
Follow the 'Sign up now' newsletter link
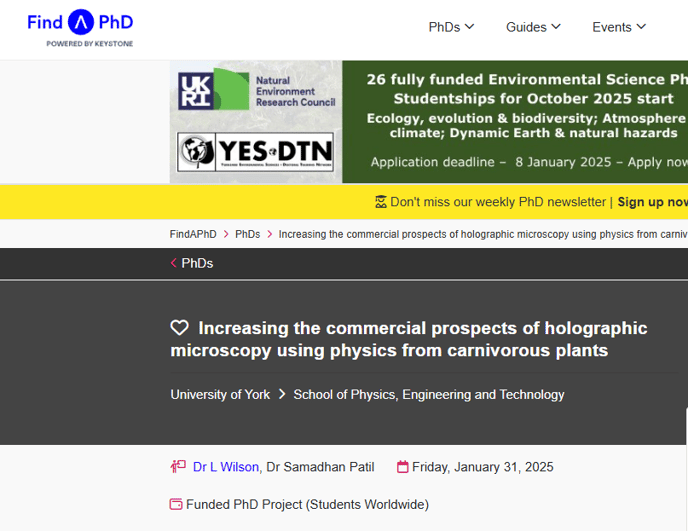pos(652,202)
